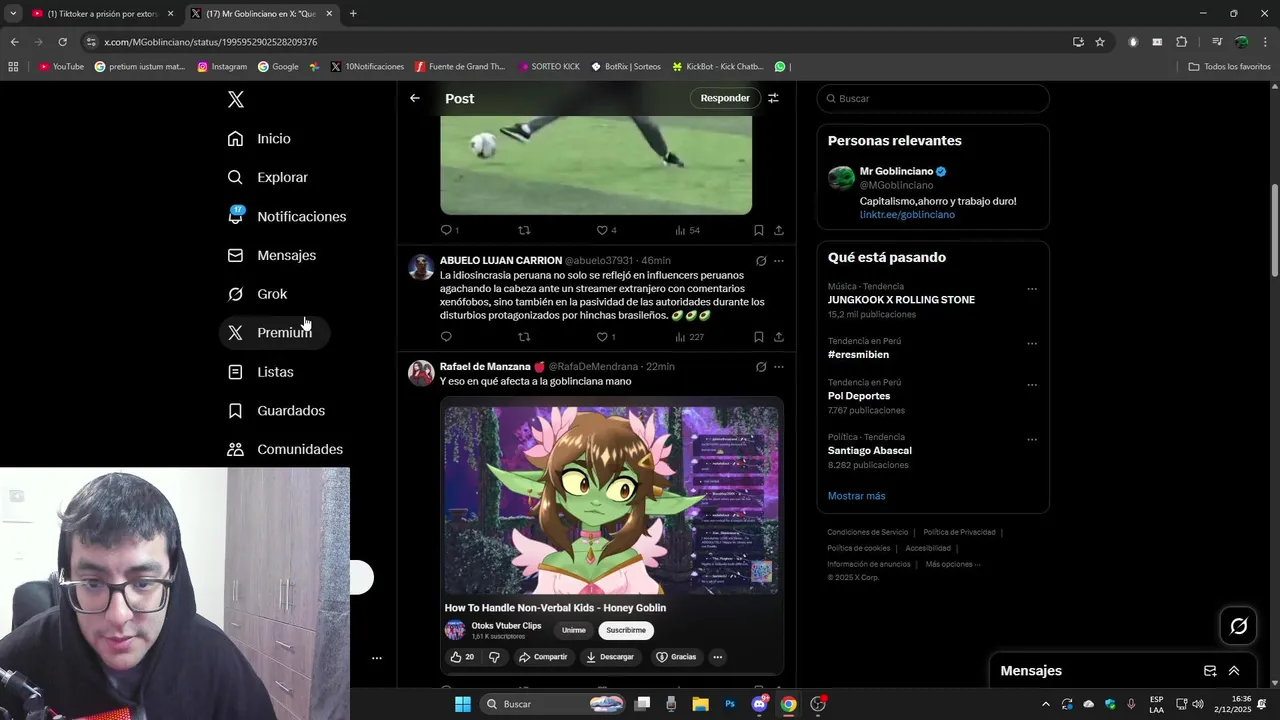Open linktr.ee/goblinciano link
This screenshot has height=720, width=1280.
907,215
